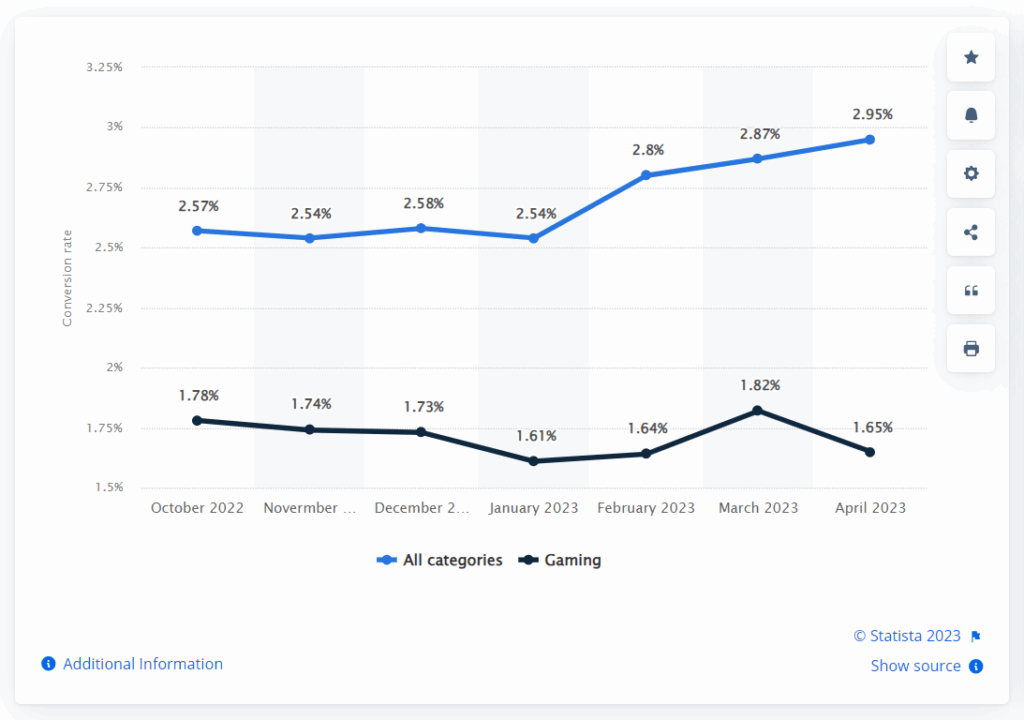Click the January 2023 Gaming low point

pyautogui.click(x=534, y=461)
